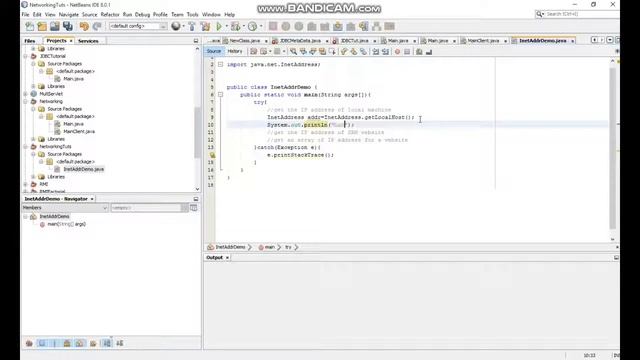
Task: Switch to the JDBCMetaData.java editor tab
Action: coord(300,41)
